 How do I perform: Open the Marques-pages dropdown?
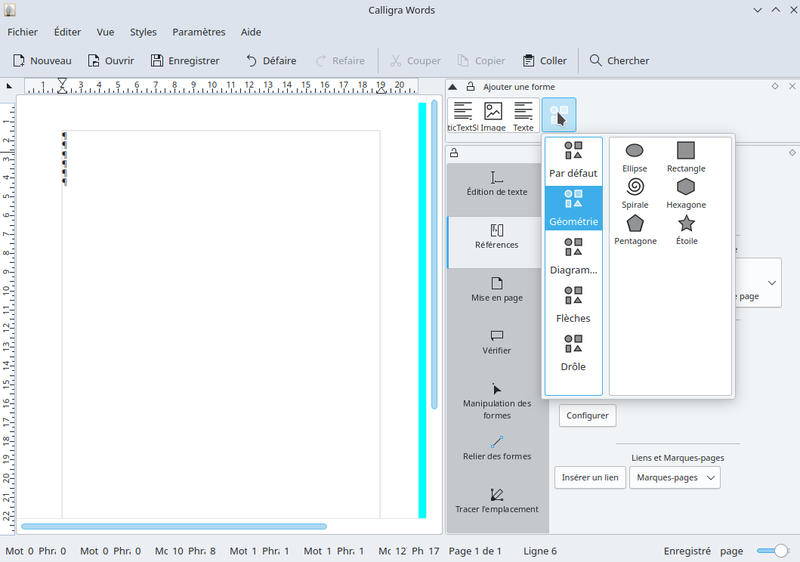[x=674, y=478]
